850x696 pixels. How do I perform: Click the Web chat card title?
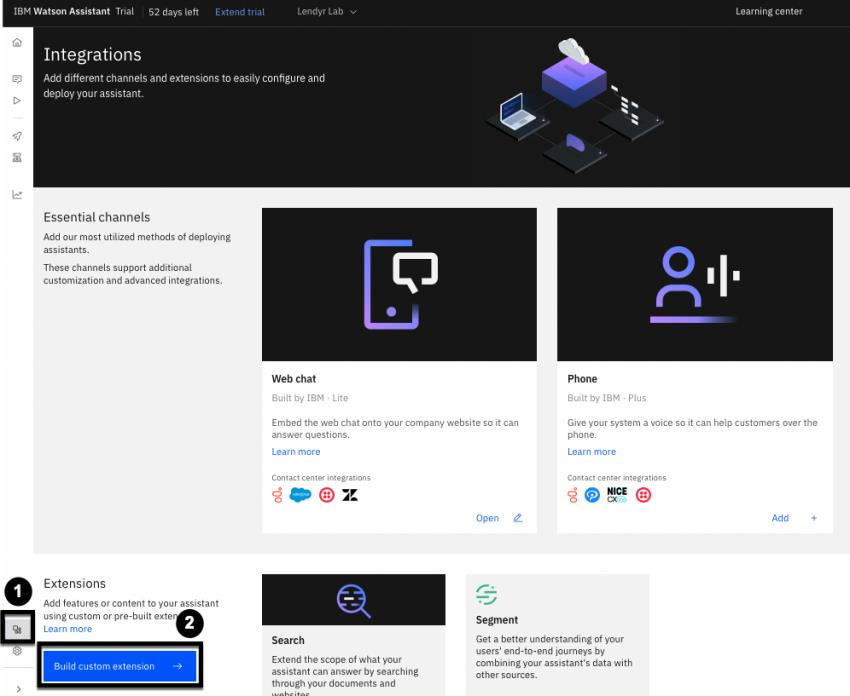(294, 379)
